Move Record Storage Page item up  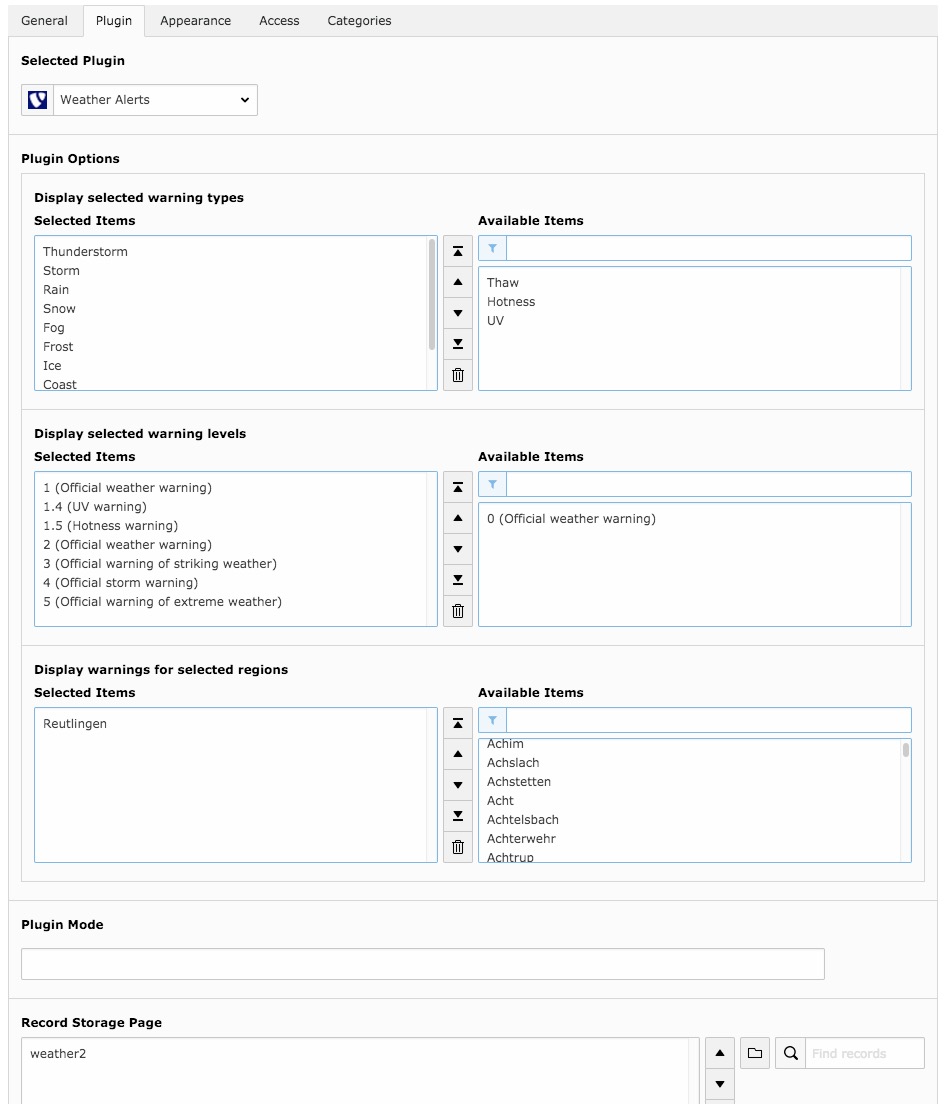tap(719, 1053)
